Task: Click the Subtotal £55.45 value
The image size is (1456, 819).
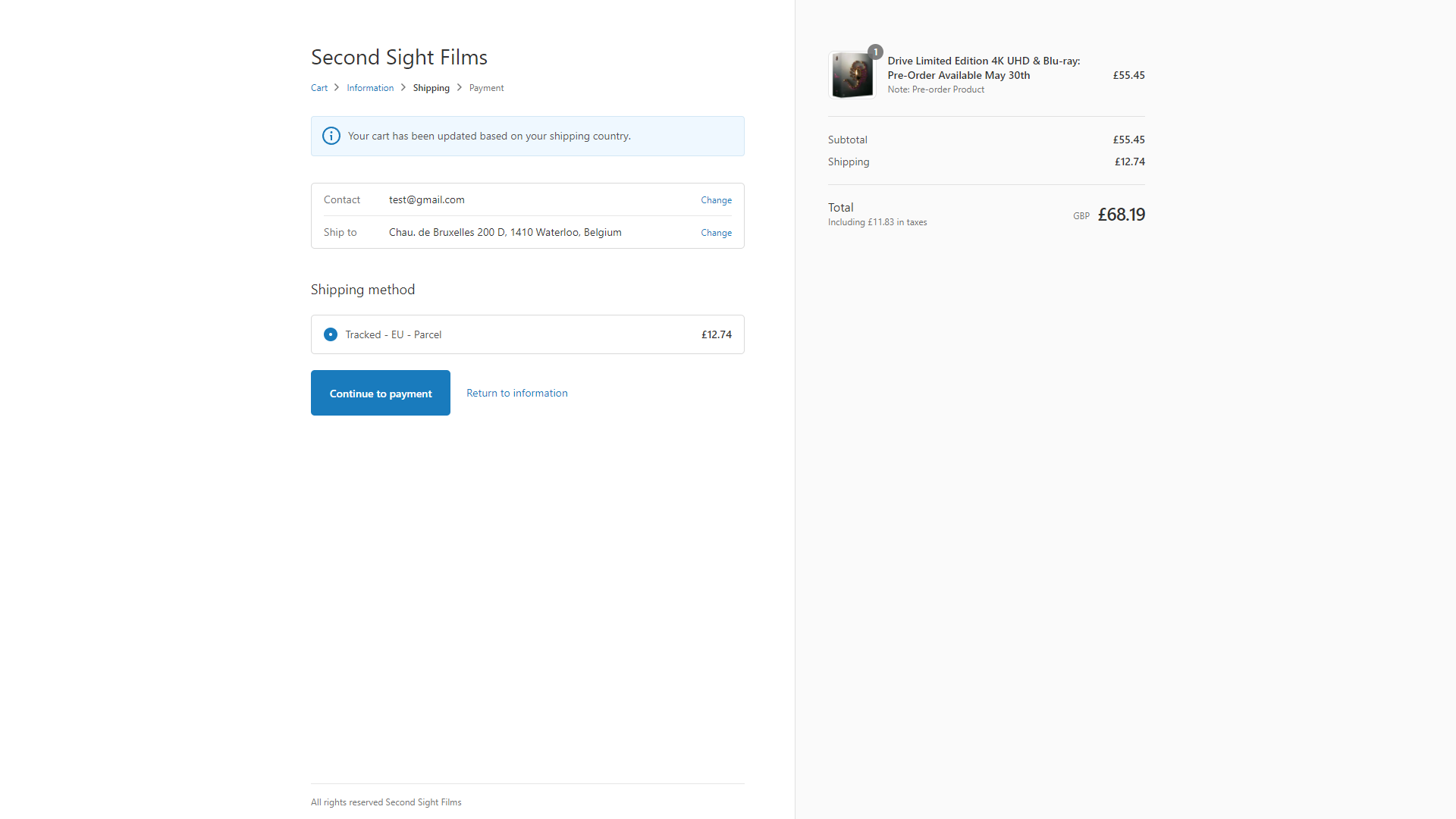Action: (1128, 140)
